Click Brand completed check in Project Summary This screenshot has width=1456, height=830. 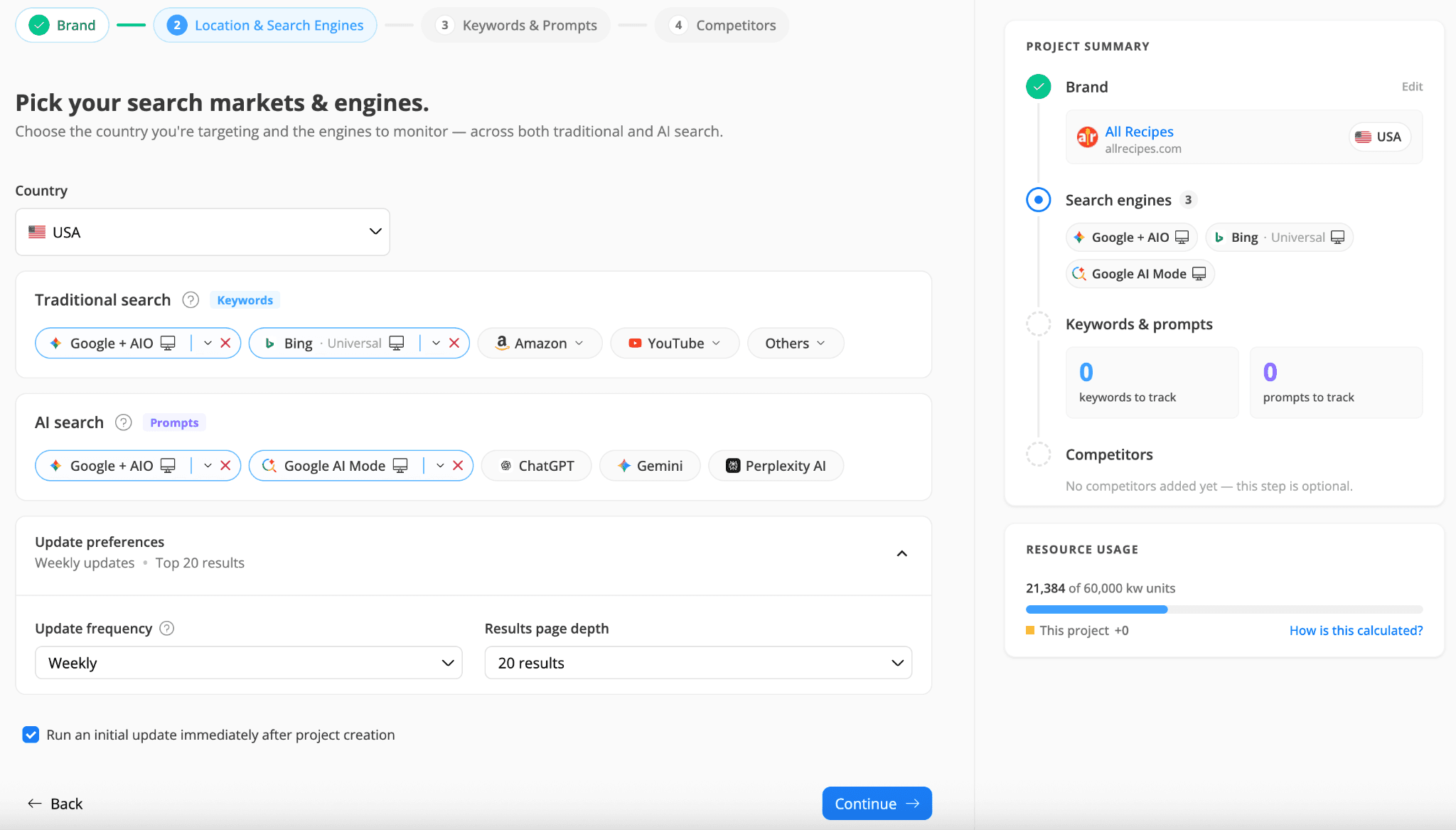click(x=1039, y=87)
